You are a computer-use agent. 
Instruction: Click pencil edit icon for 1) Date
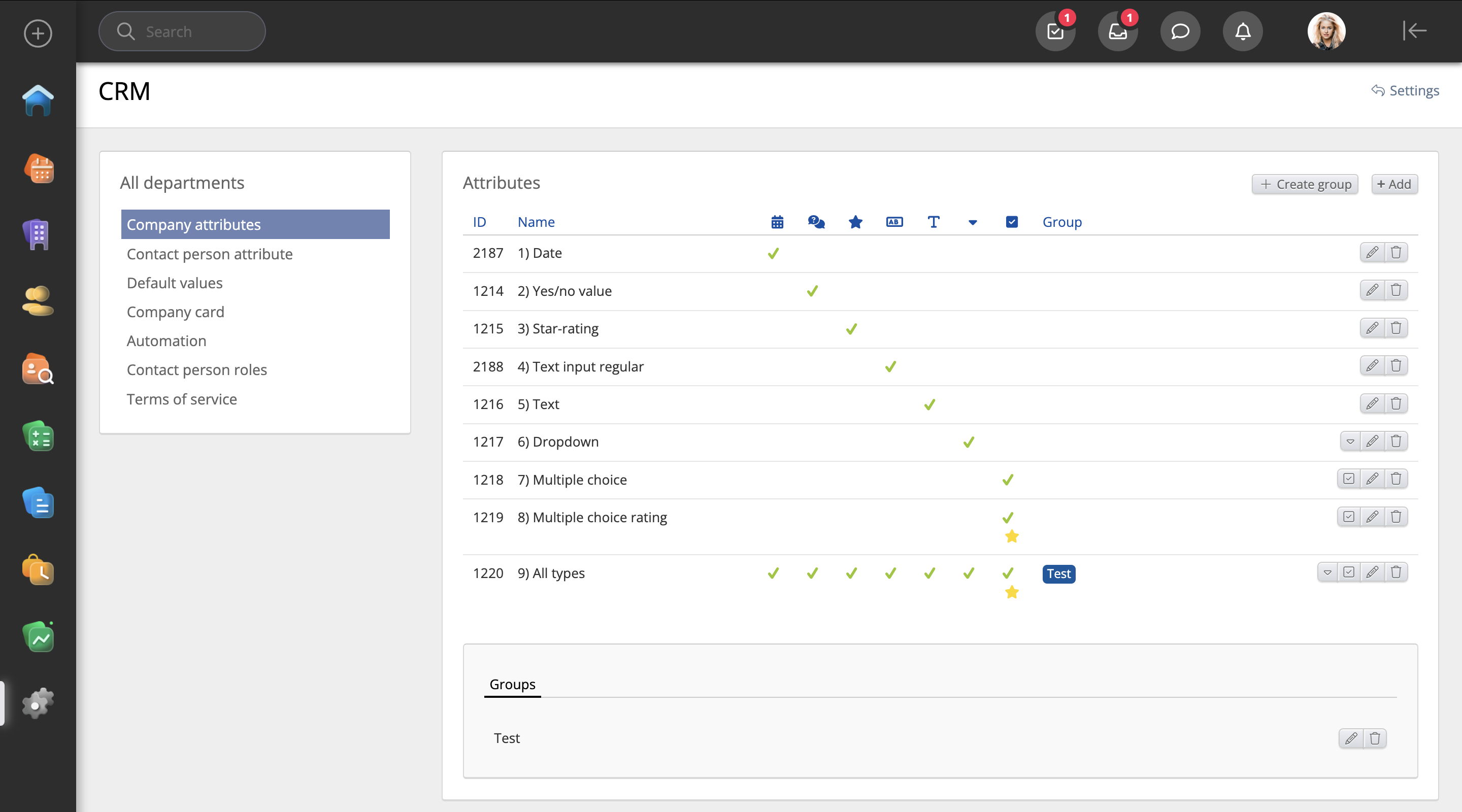click(1372, 252)
